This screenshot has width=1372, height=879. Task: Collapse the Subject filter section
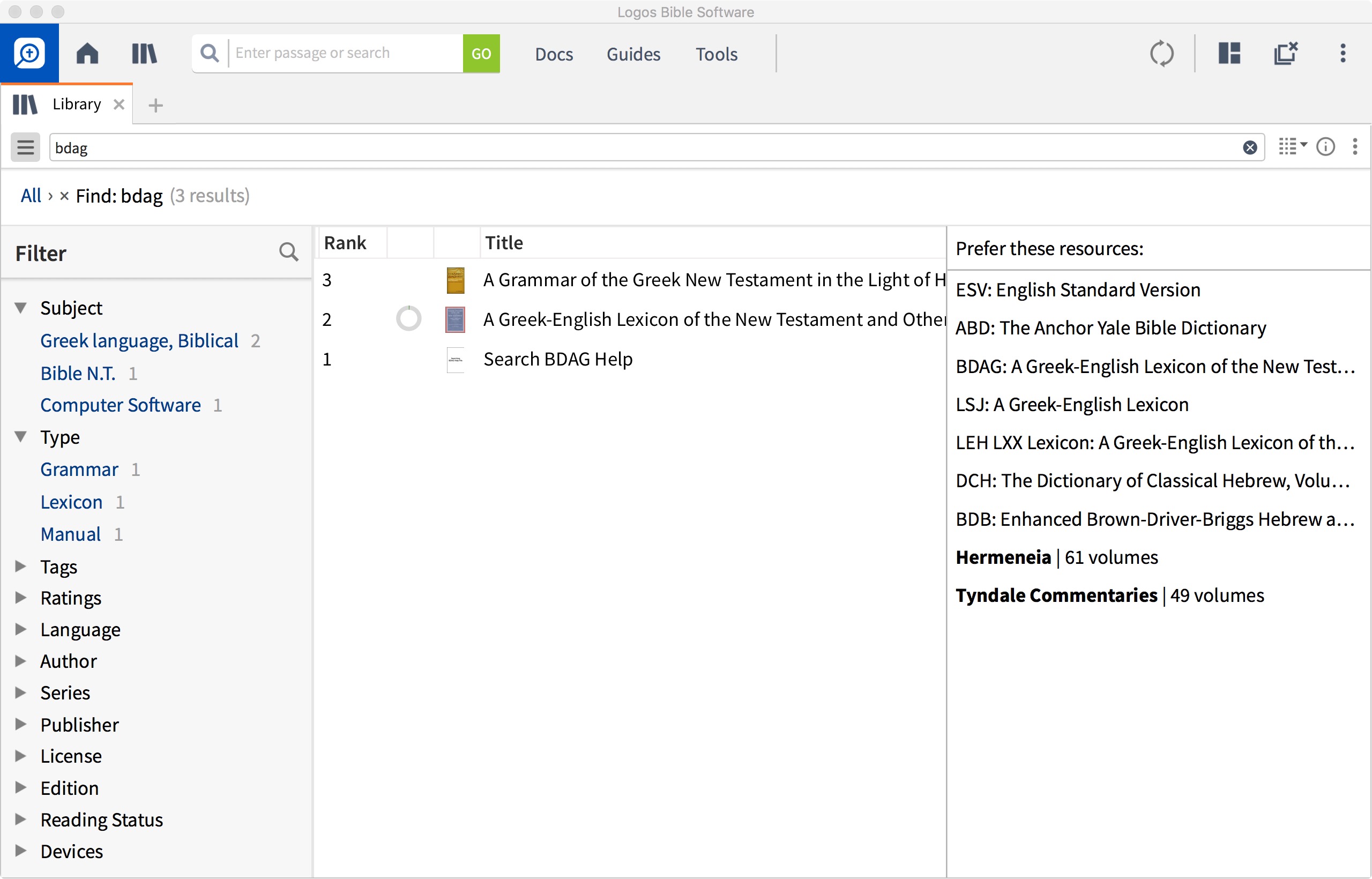tap(20, 308)
